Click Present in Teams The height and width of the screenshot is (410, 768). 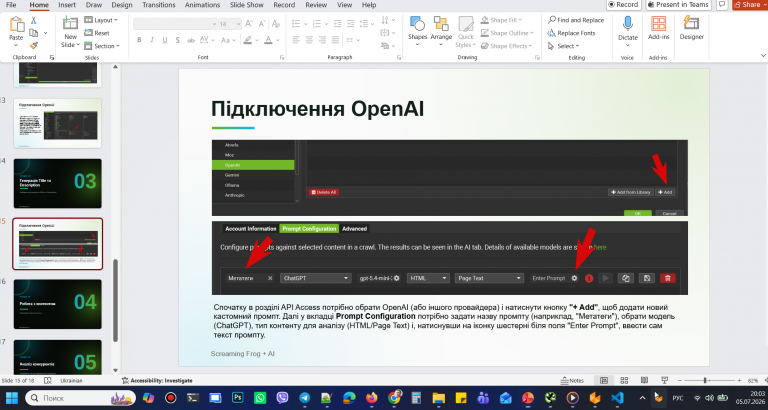coord(678,4)
